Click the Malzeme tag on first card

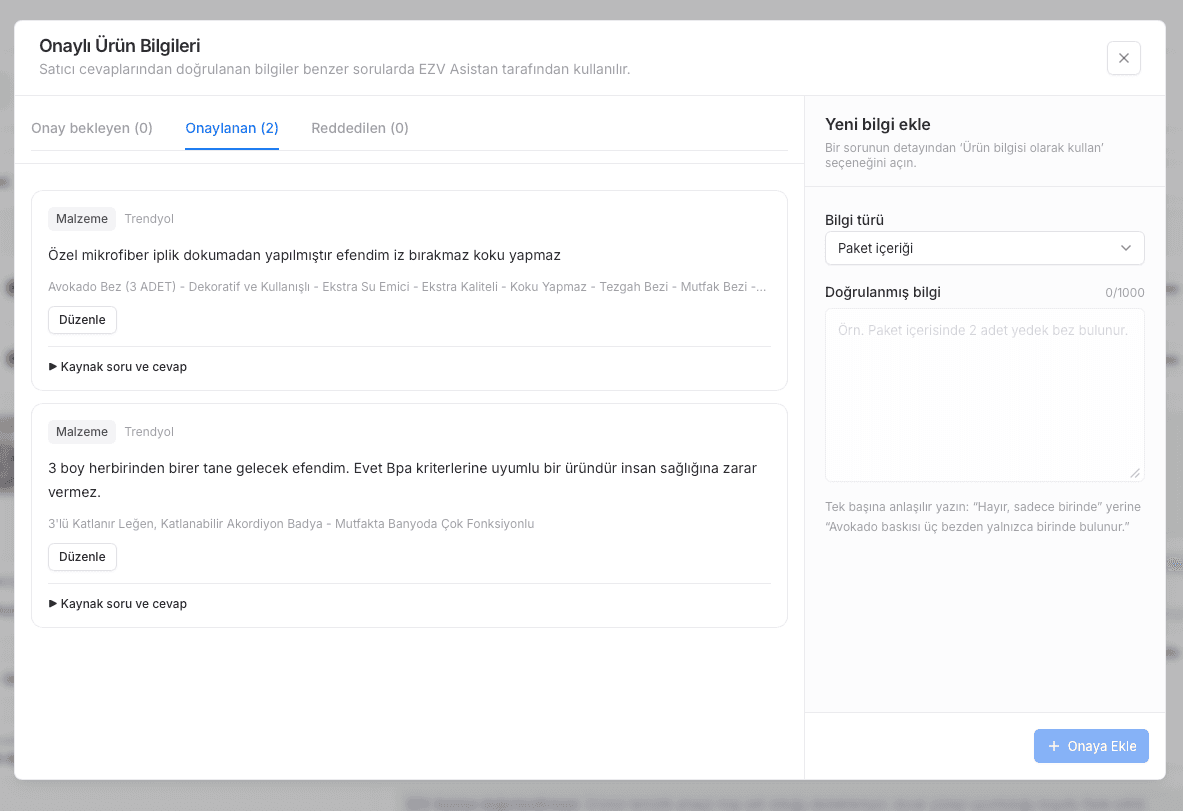[81, 219]
